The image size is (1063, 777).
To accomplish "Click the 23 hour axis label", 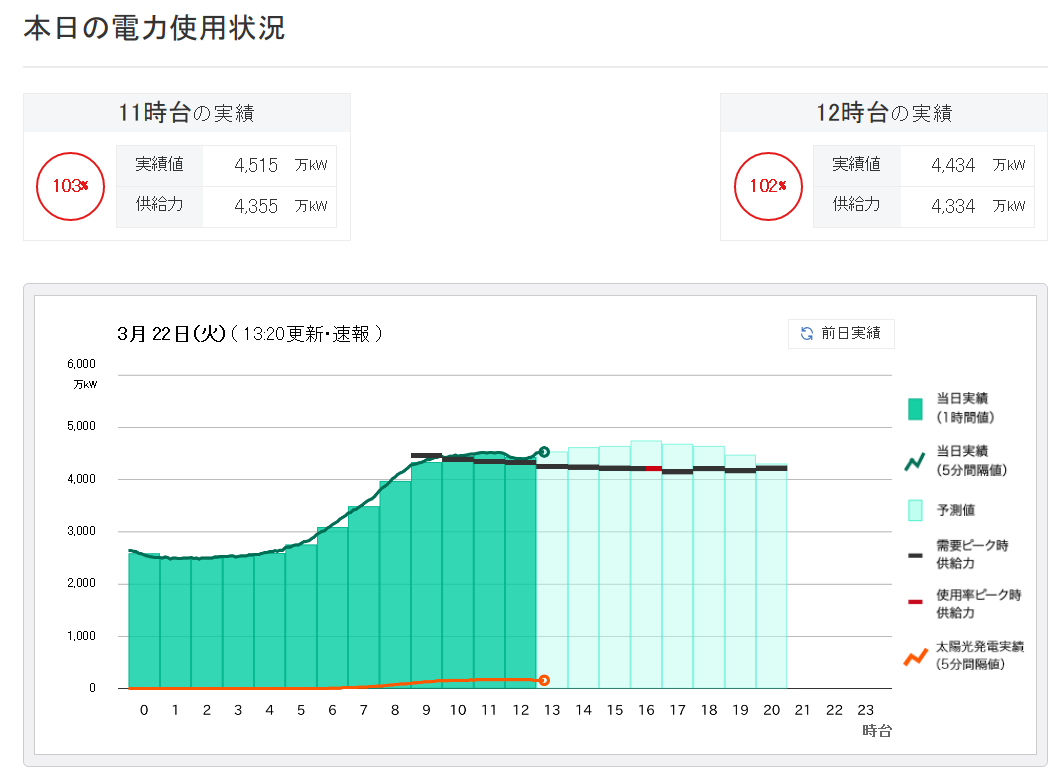I will [x=866, y=710].
